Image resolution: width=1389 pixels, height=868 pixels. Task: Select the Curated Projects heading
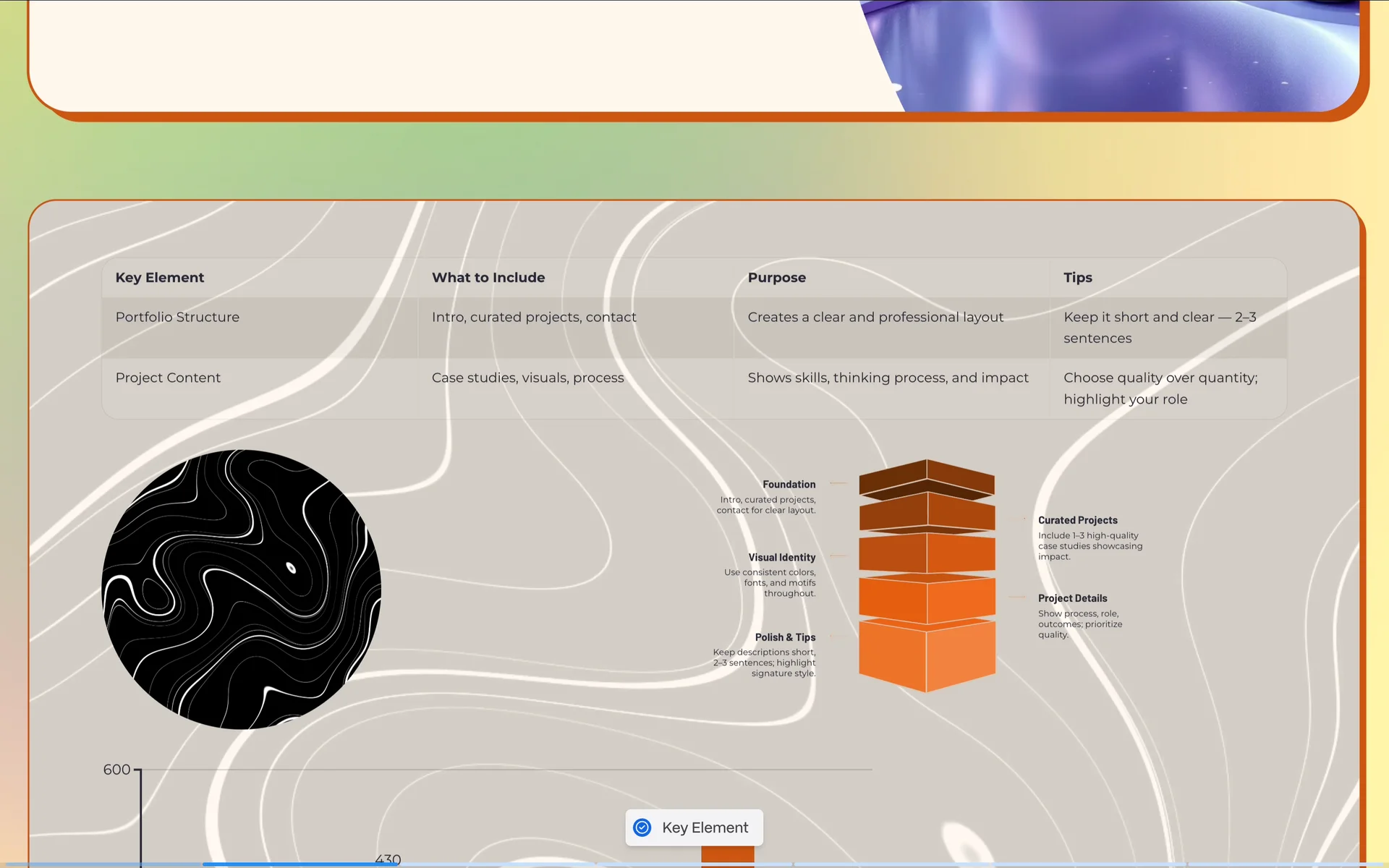pyautogui.click(x=1077, y=520)
